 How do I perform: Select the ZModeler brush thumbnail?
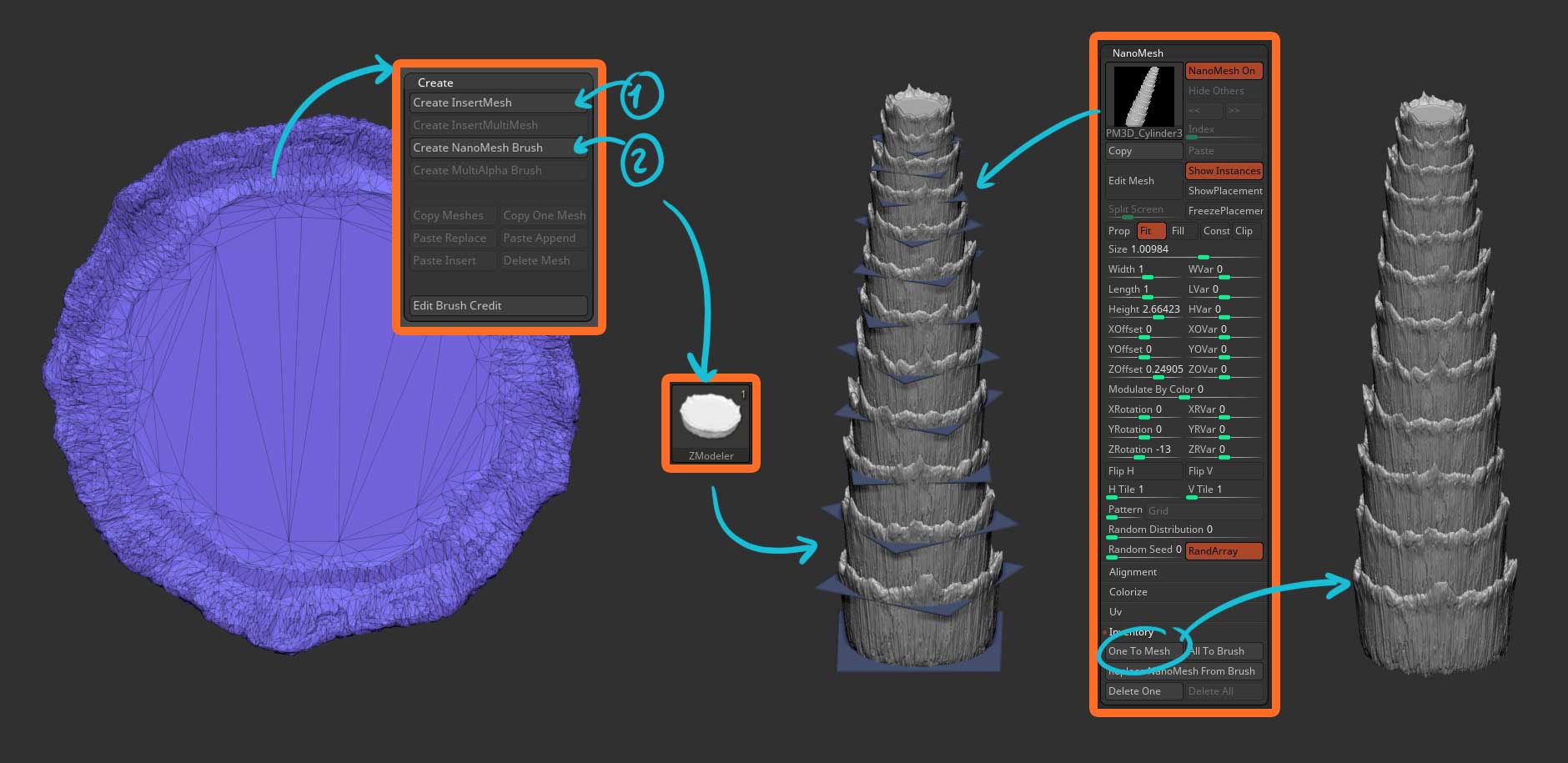711,424
